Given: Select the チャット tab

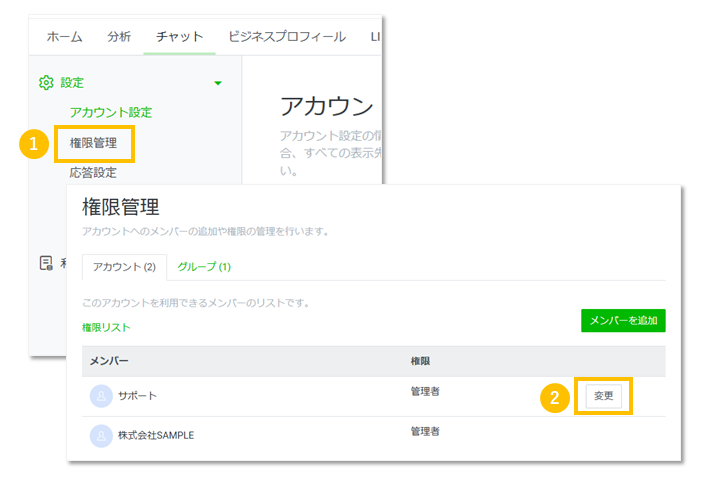Looking at the screenshot, I should pyautogui.click(x=178, y=37).
